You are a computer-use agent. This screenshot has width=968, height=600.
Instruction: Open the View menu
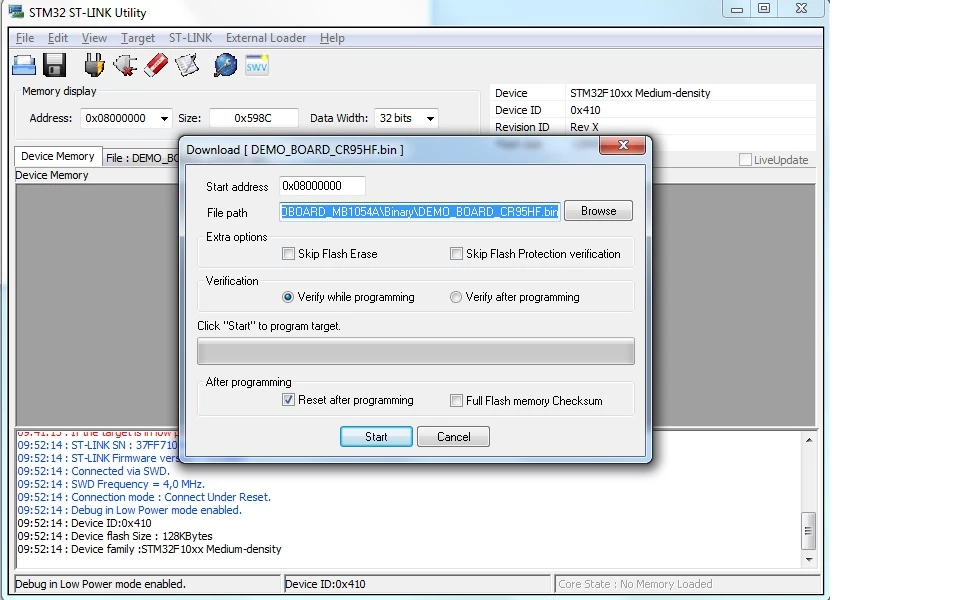pos(94,38)
